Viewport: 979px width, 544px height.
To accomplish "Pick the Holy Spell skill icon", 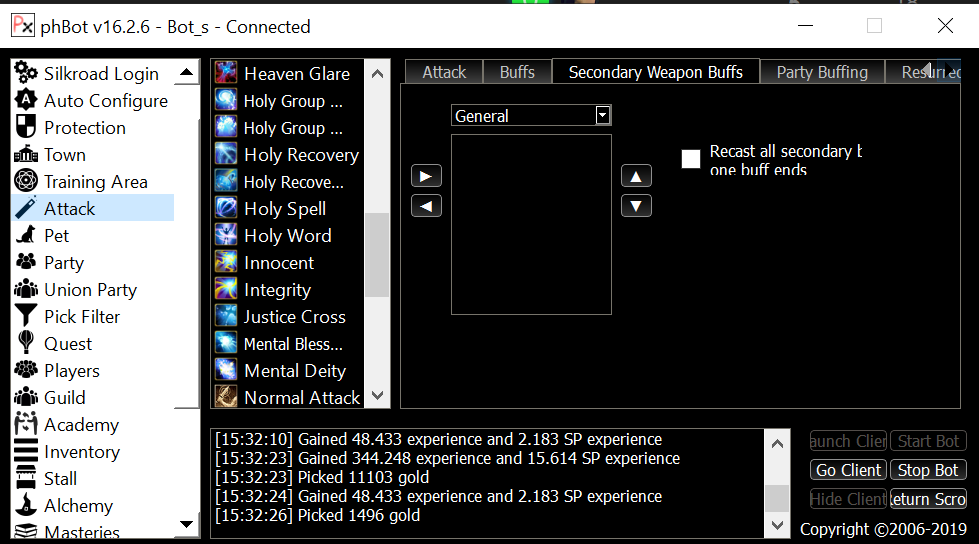I will (x=226, y=209).
